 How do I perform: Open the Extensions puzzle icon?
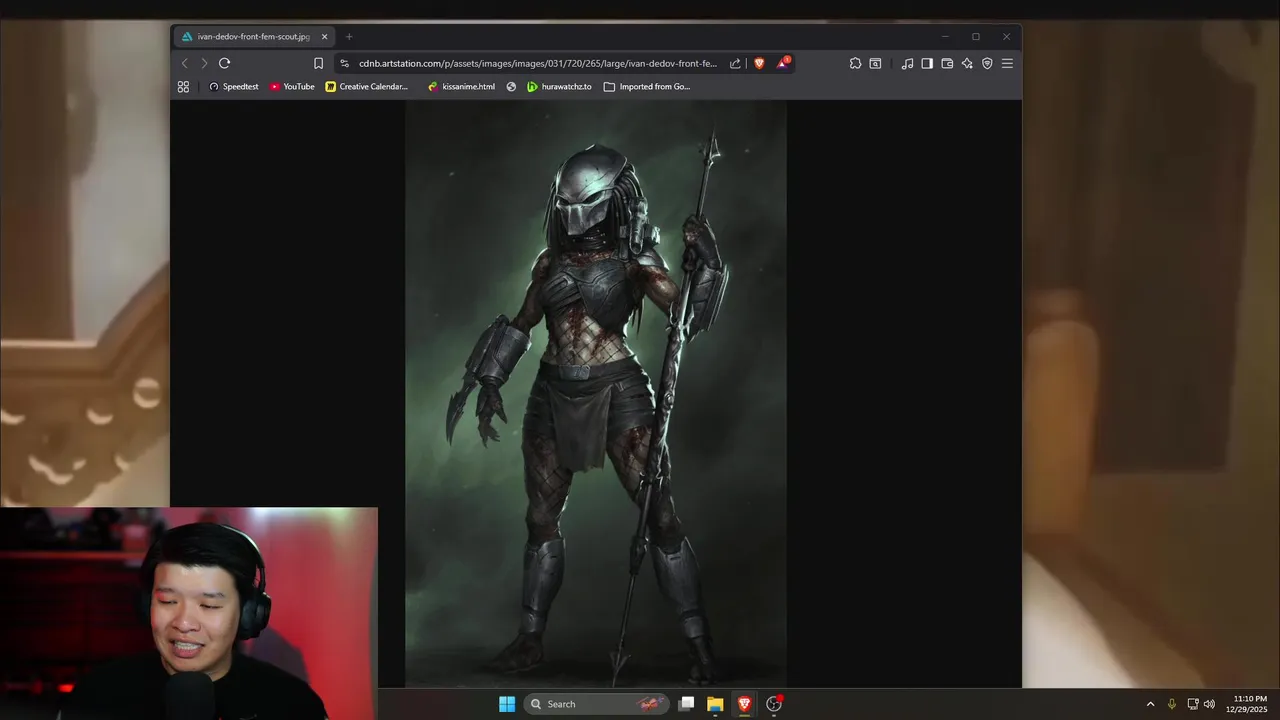tap(855, 63)
